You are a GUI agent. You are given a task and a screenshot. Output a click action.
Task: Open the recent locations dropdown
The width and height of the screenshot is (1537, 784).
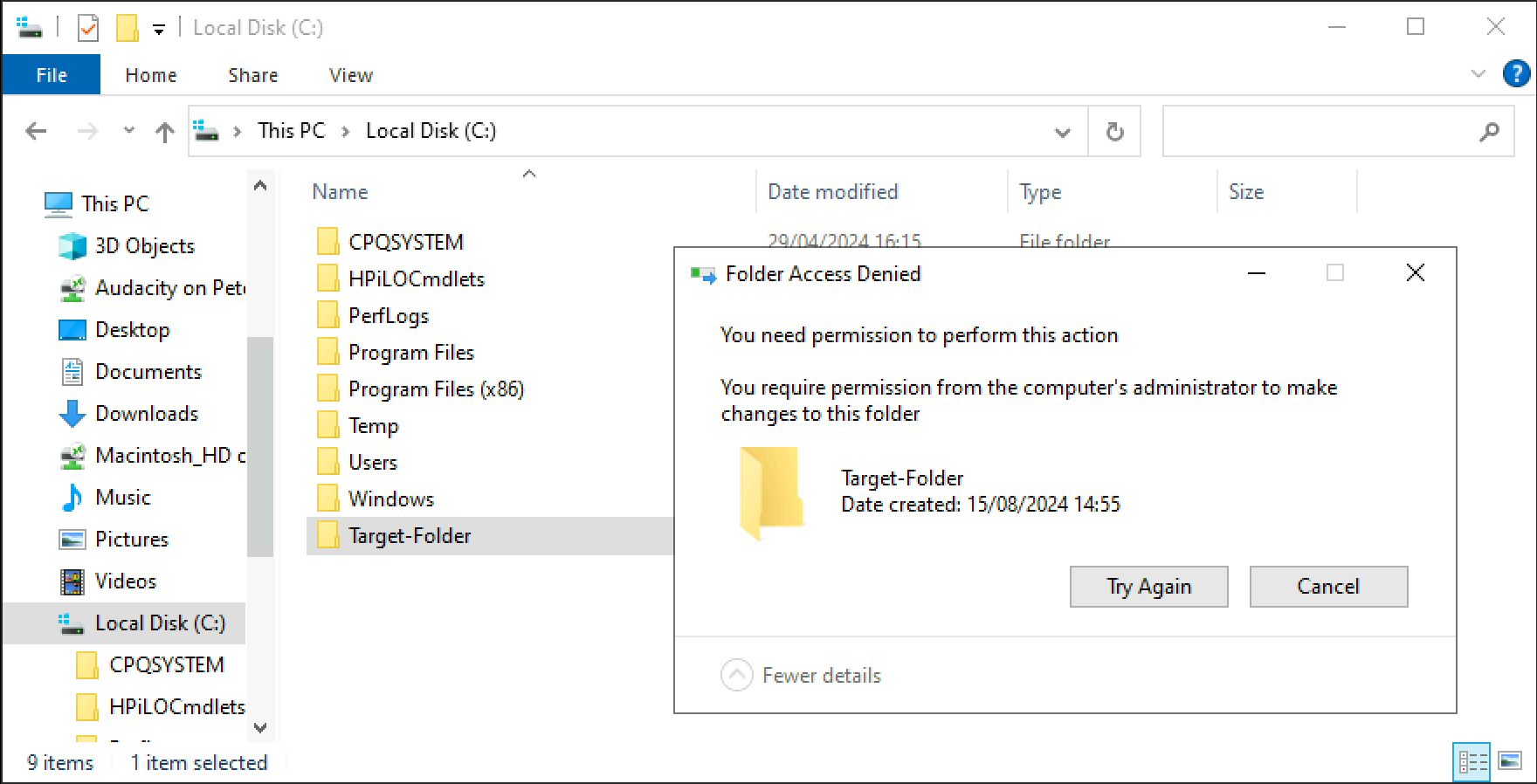129,131
